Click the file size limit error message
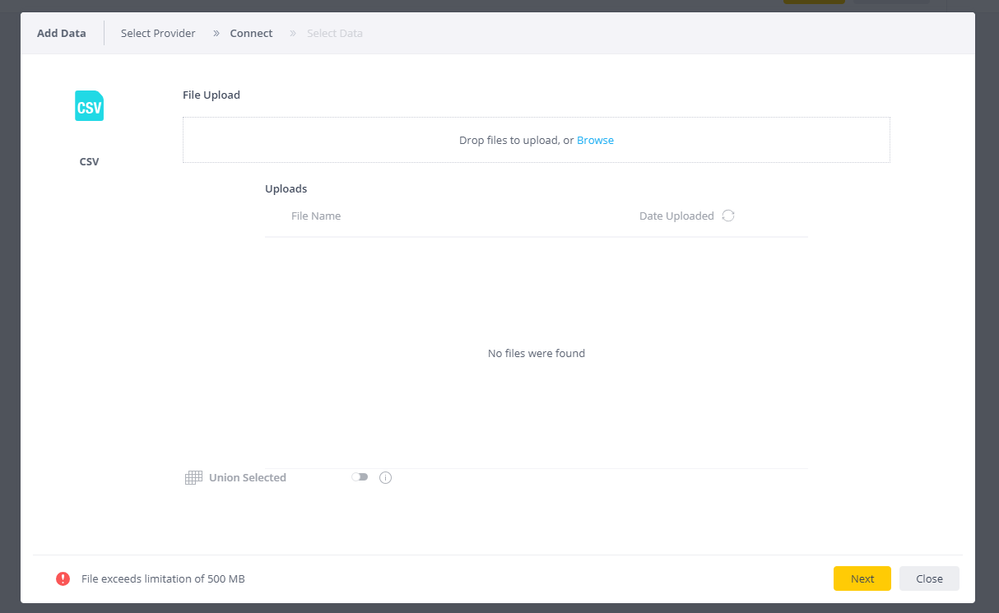The image size is (999, 613). [163, 579]
